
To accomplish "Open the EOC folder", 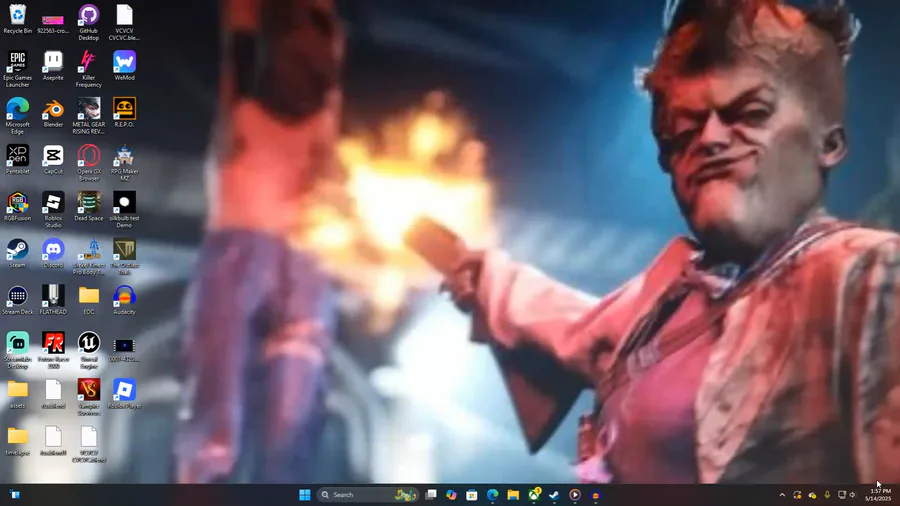I will pyautogui.click(x=88, y=300).
